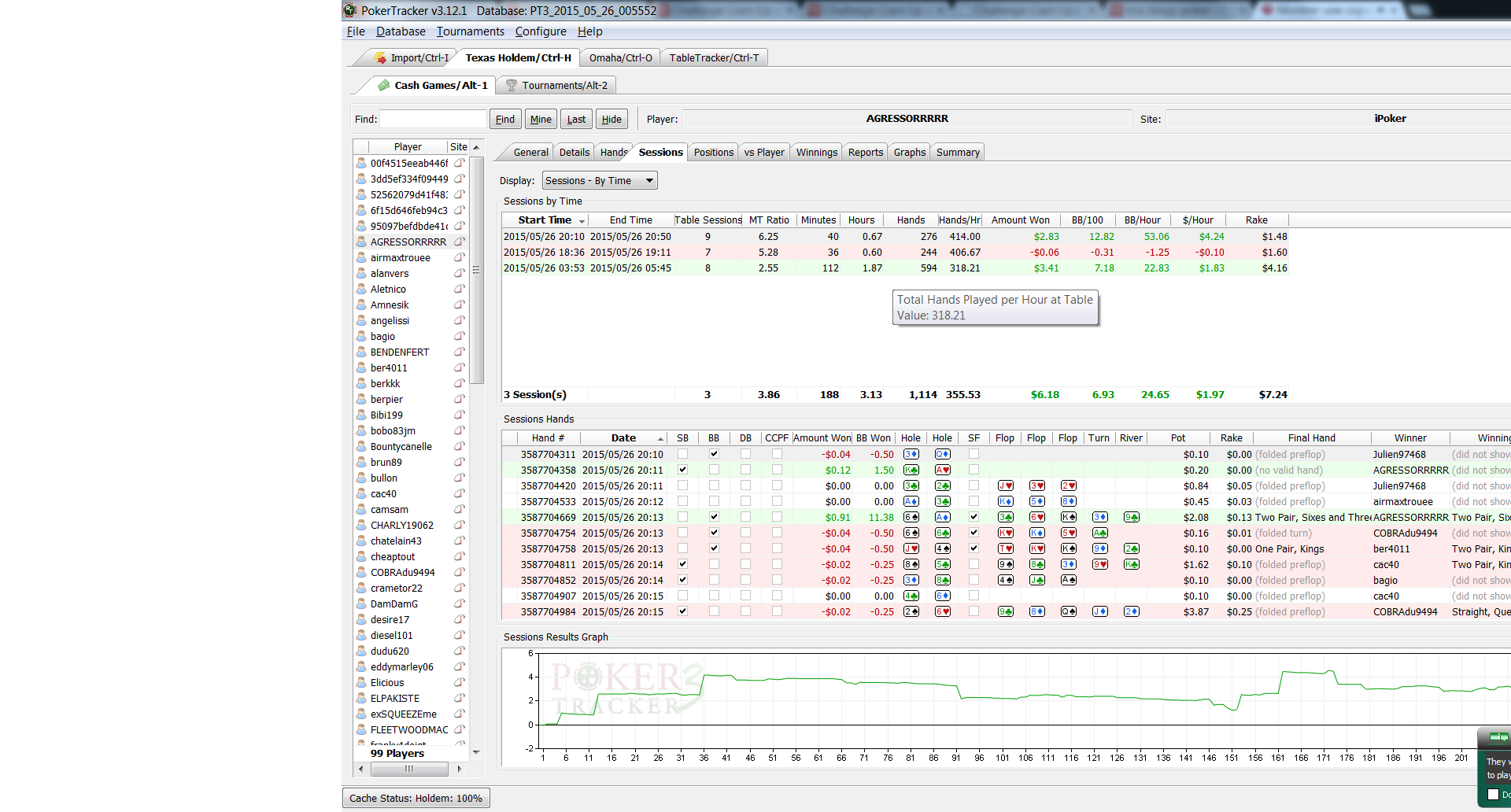Screen dimensions: 1511x812
Task: Click the player icon beside AGRESSORRRRR
Action: pos(361,242)
